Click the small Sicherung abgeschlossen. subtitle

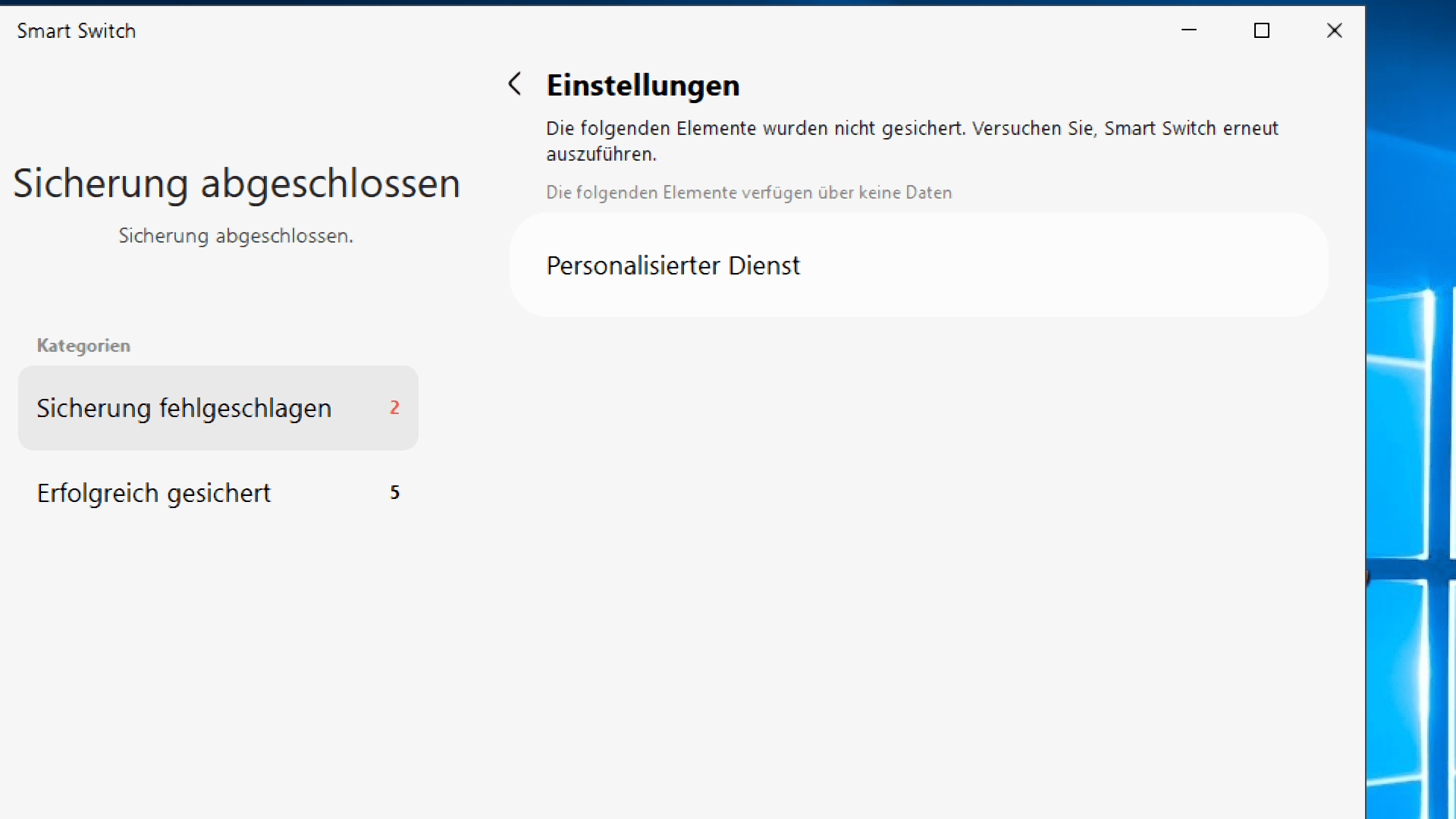235,236
